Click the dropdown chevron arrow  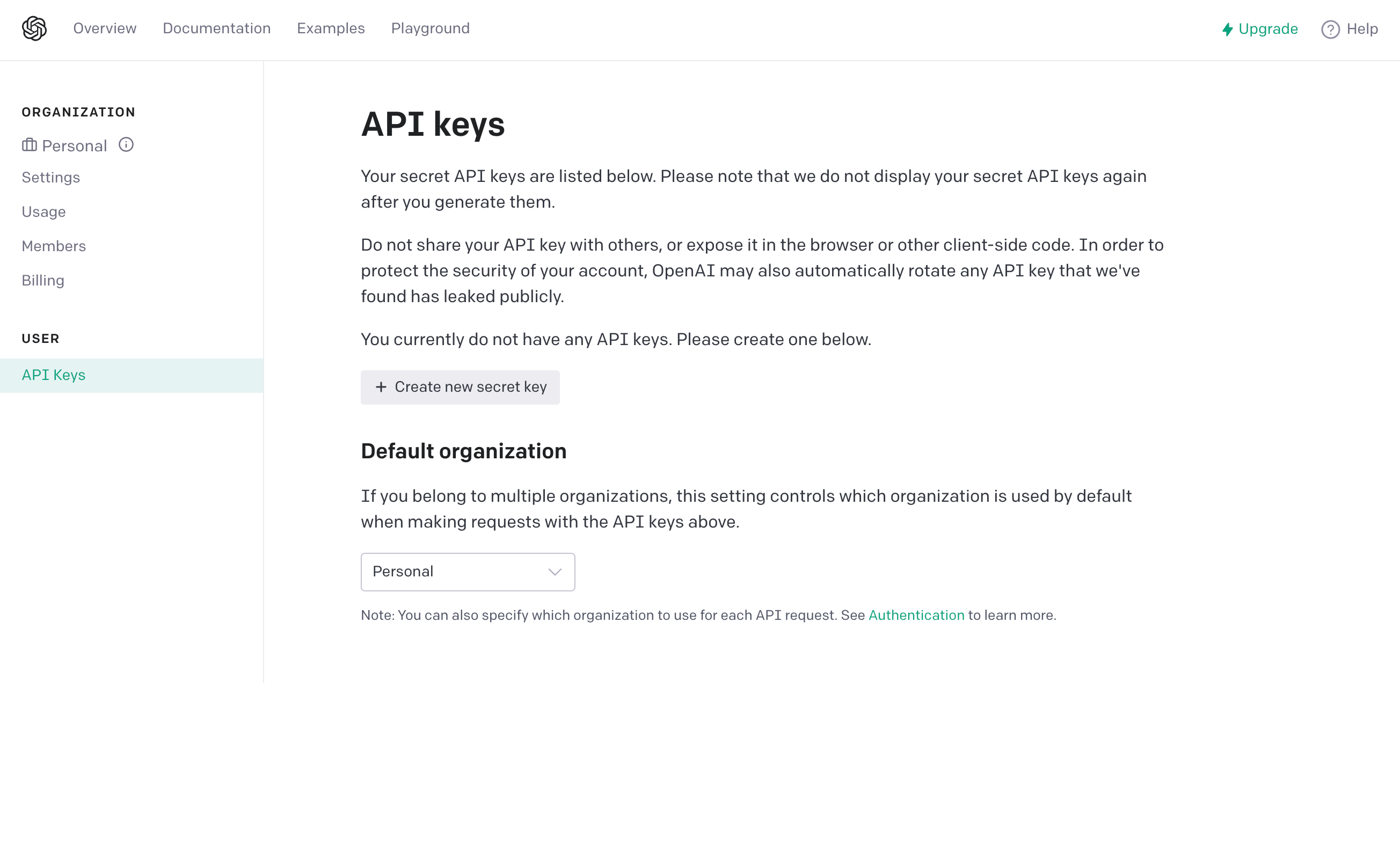555,572
